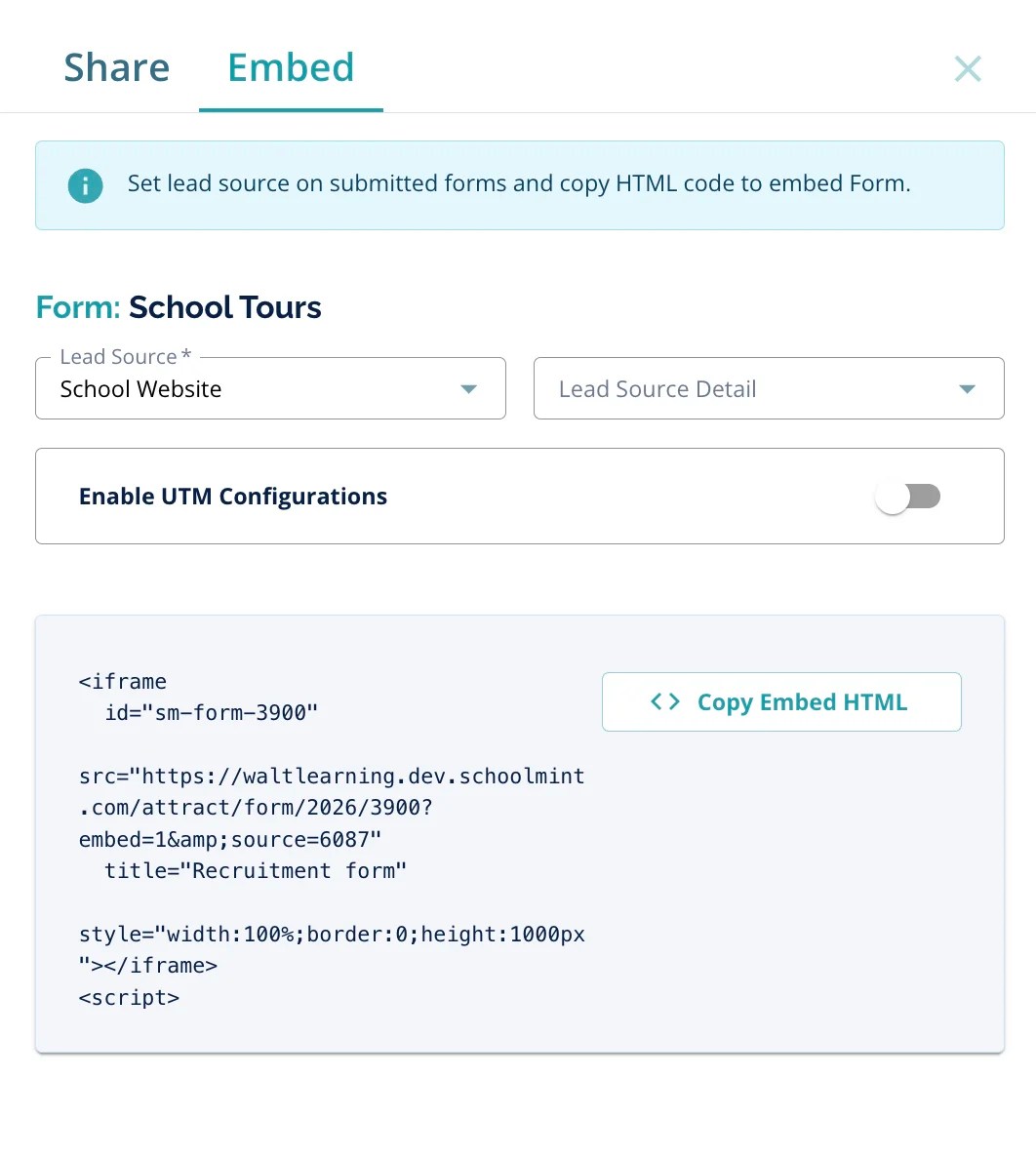Click the Lead Source field label
The image size is (1036, 1157).
[126, 356]
